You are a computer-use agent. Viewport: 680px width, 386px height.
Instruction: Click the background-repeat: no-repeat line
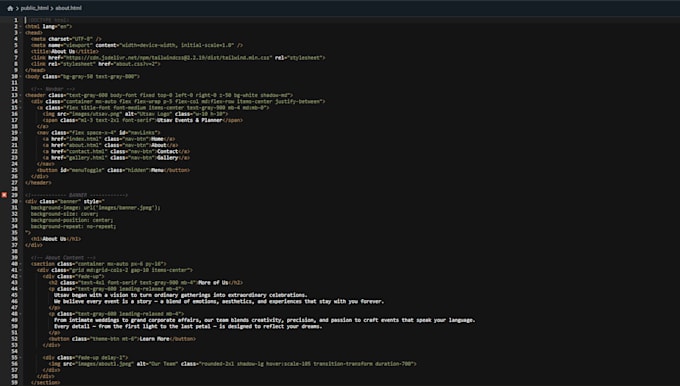pos(73,226)
